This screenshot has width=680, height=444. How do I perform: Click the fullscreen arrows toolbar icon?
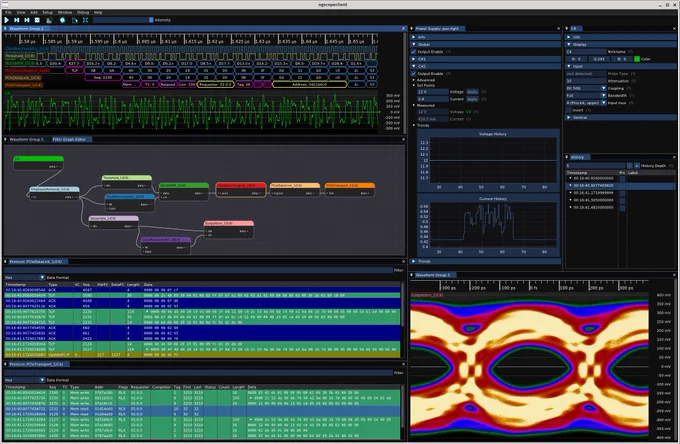(x=85, y=20)
